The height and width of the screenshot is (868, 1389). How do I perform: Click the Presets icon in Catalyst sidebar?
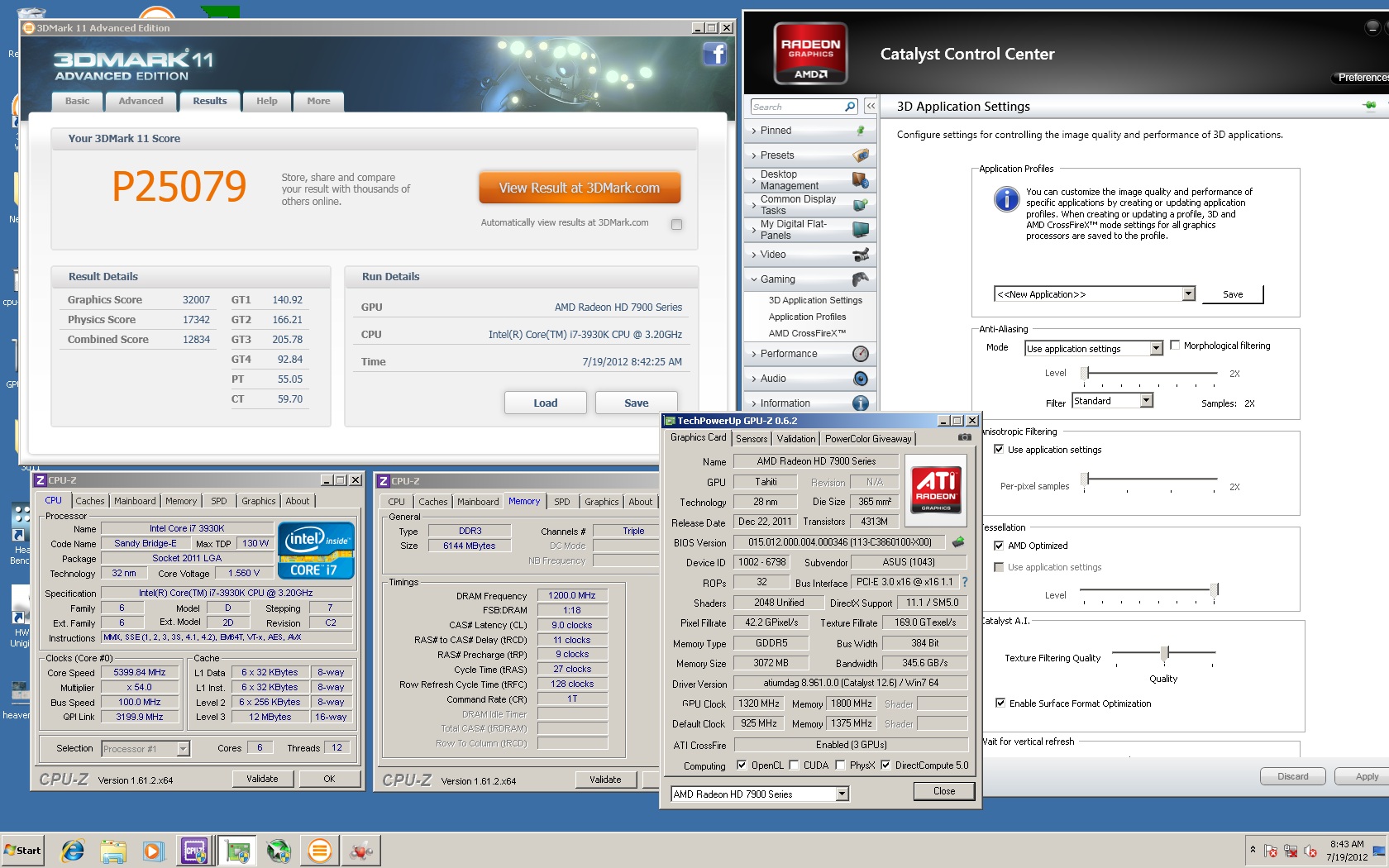click(x=861, y=155)
